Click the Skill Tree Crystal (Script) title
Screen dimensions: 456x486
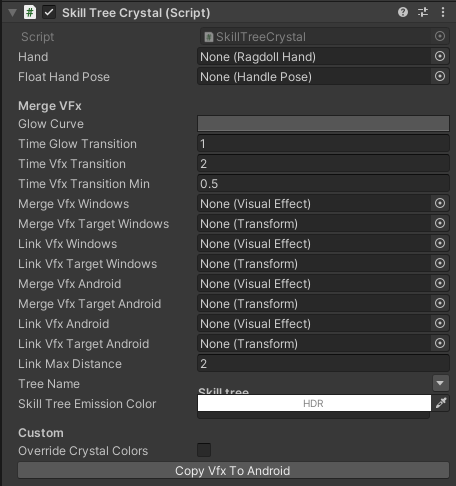(136, 13)
